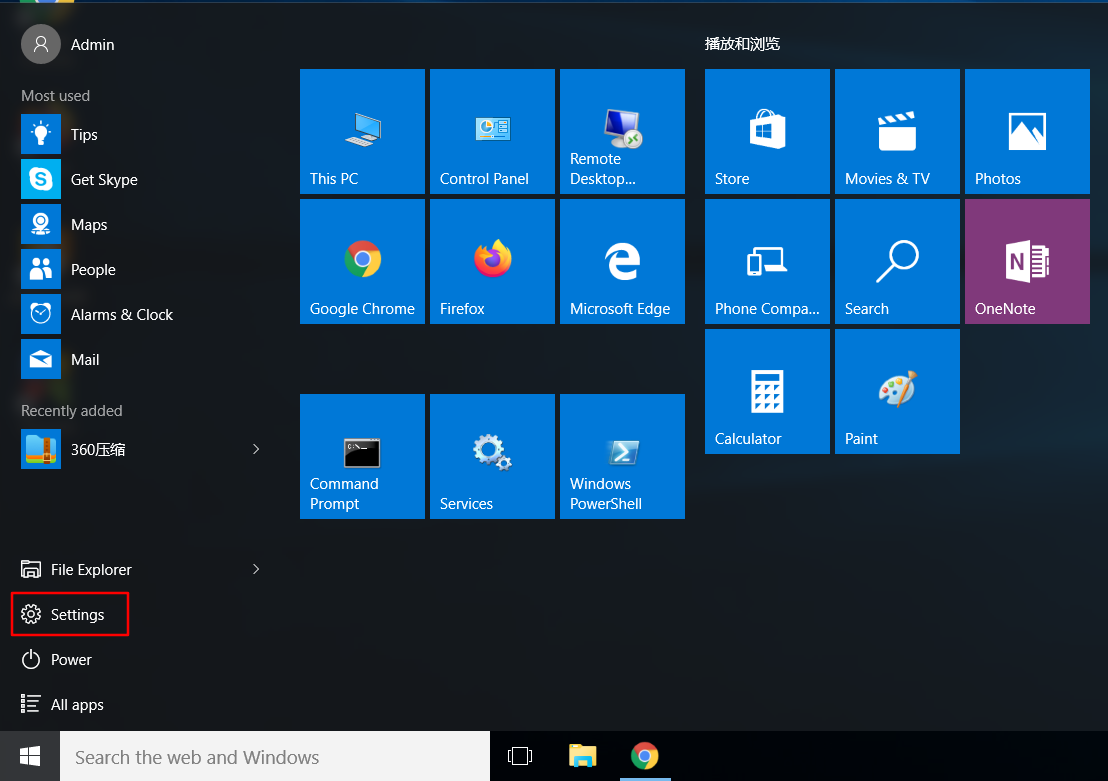This screenshot has width=1108, height=781.
Task: Click the 播放和浏览 group header
Action: tap(742, 44)
